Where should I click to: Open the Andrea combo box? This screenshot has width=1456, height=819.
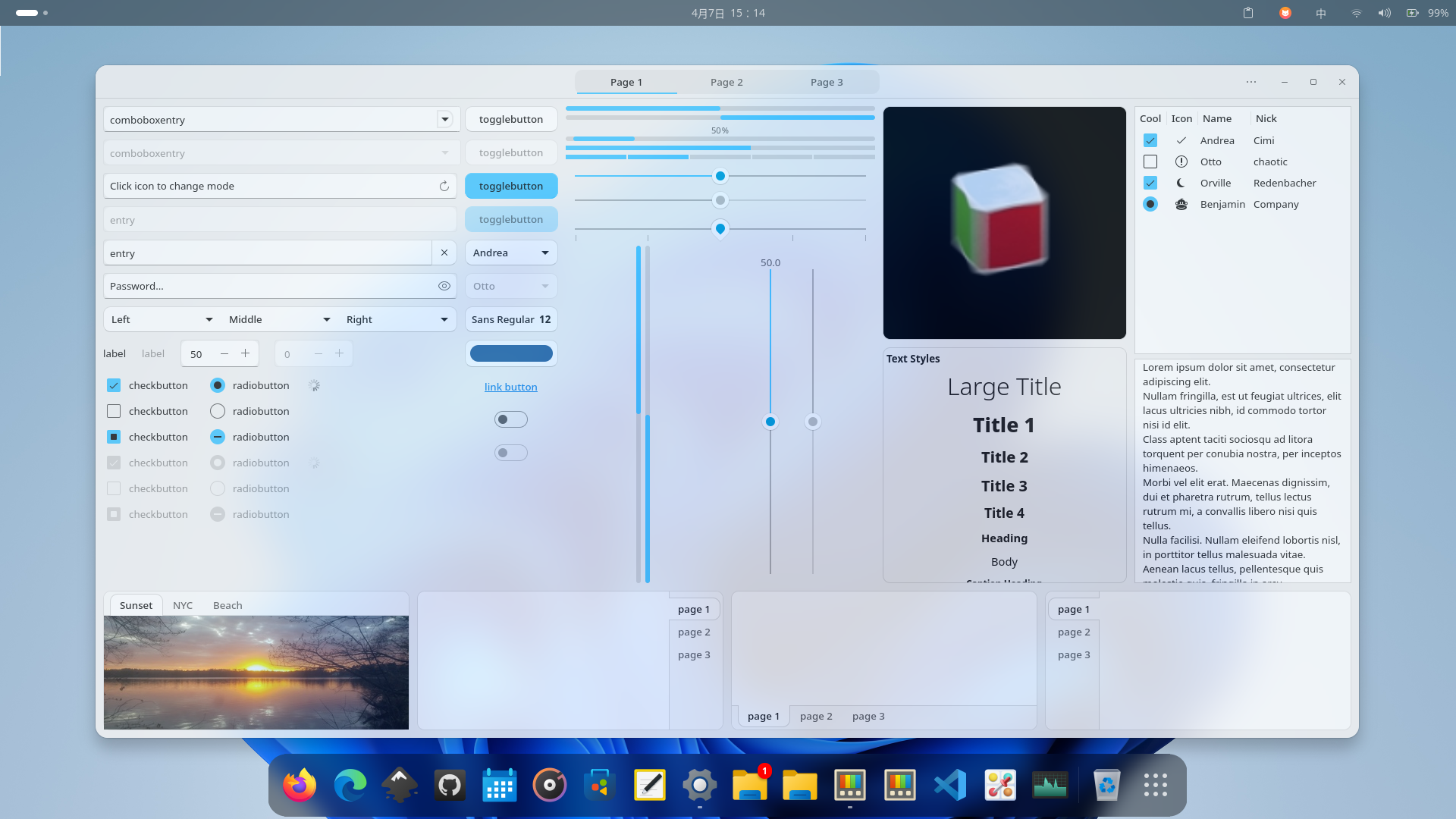(x=511, y=253)
